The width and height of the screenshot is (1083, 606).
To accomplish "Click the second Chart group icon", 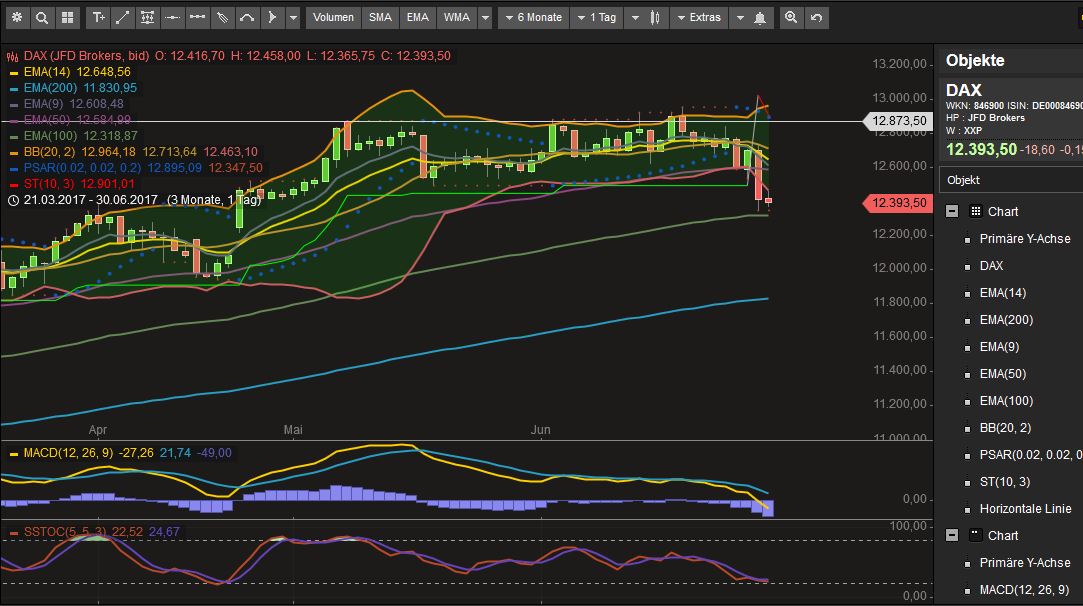I will point(975,536).
